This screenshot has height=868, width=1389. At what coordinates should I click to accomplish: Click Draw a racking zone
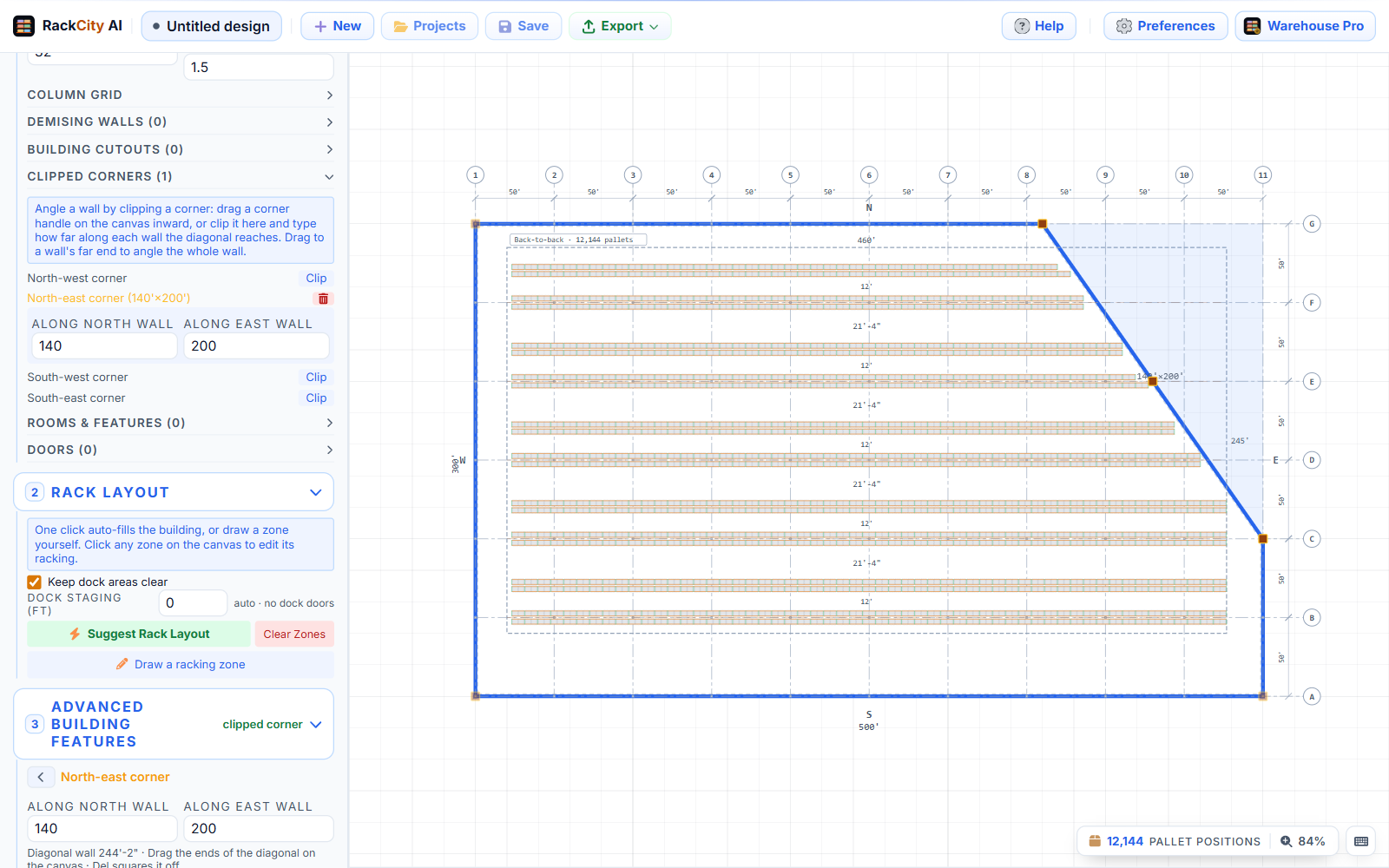tap(181, 664)
